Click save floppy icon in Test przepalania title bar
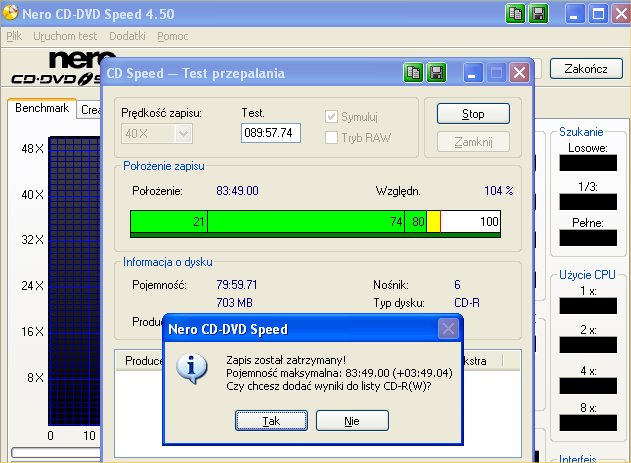The image size is (631, 463). point(436,73)
